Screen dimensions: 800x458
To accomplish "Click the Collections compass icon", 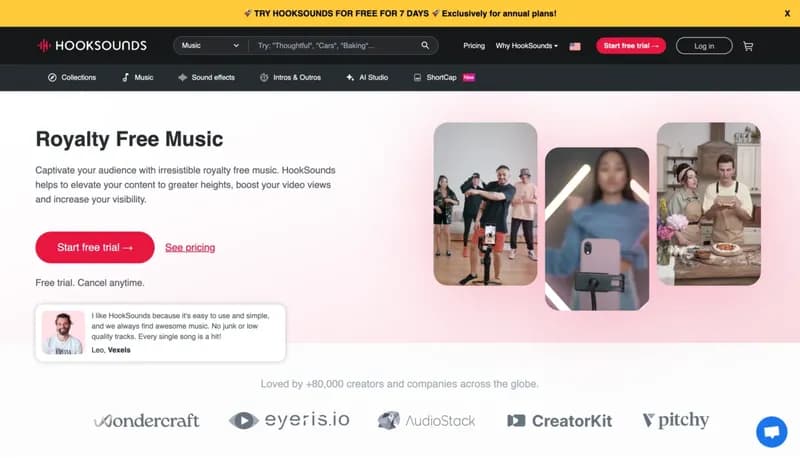I will click(52, 78).
